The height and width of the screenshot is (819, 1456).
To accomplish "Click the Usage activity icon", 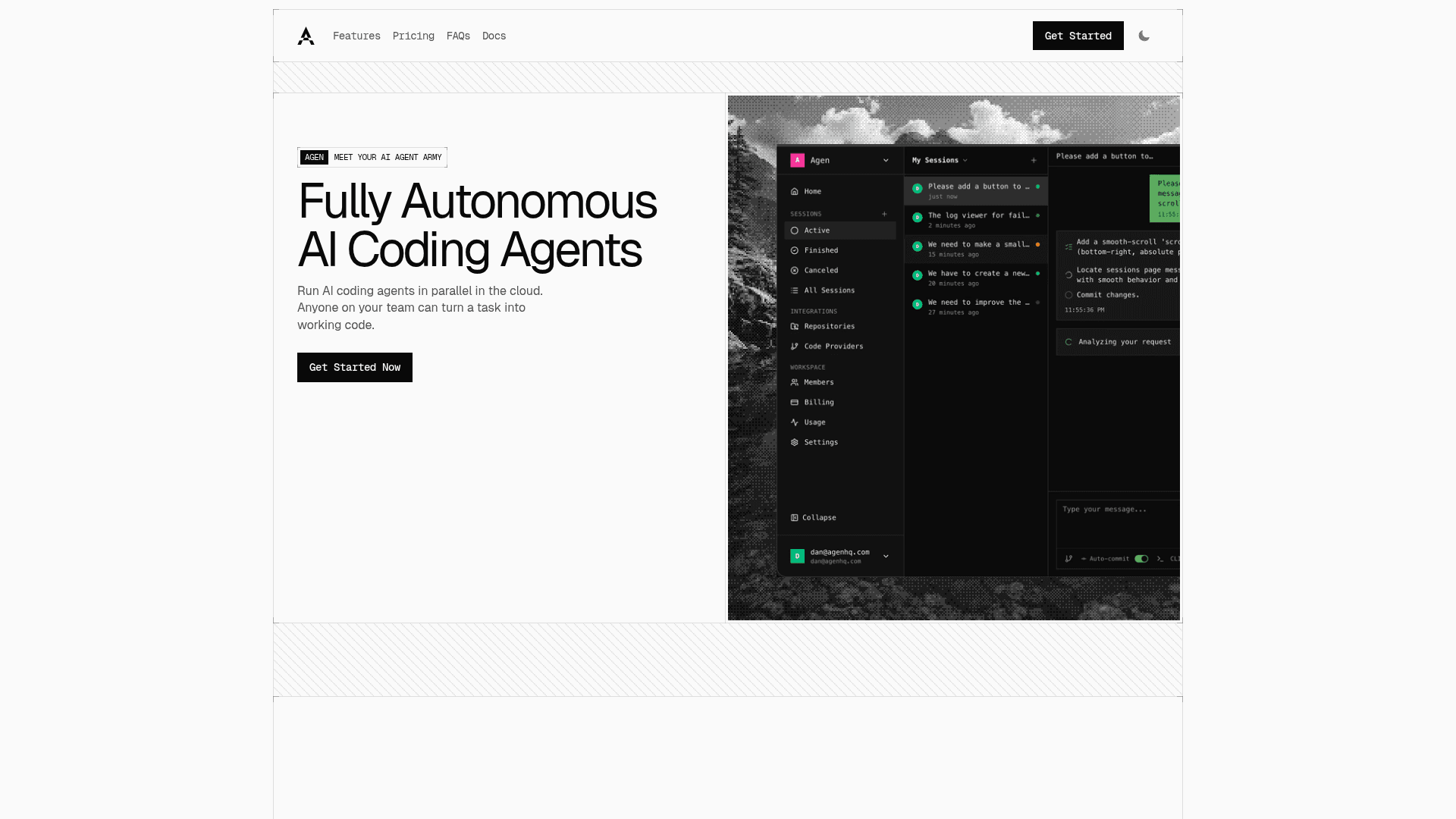I will point(794,422).
